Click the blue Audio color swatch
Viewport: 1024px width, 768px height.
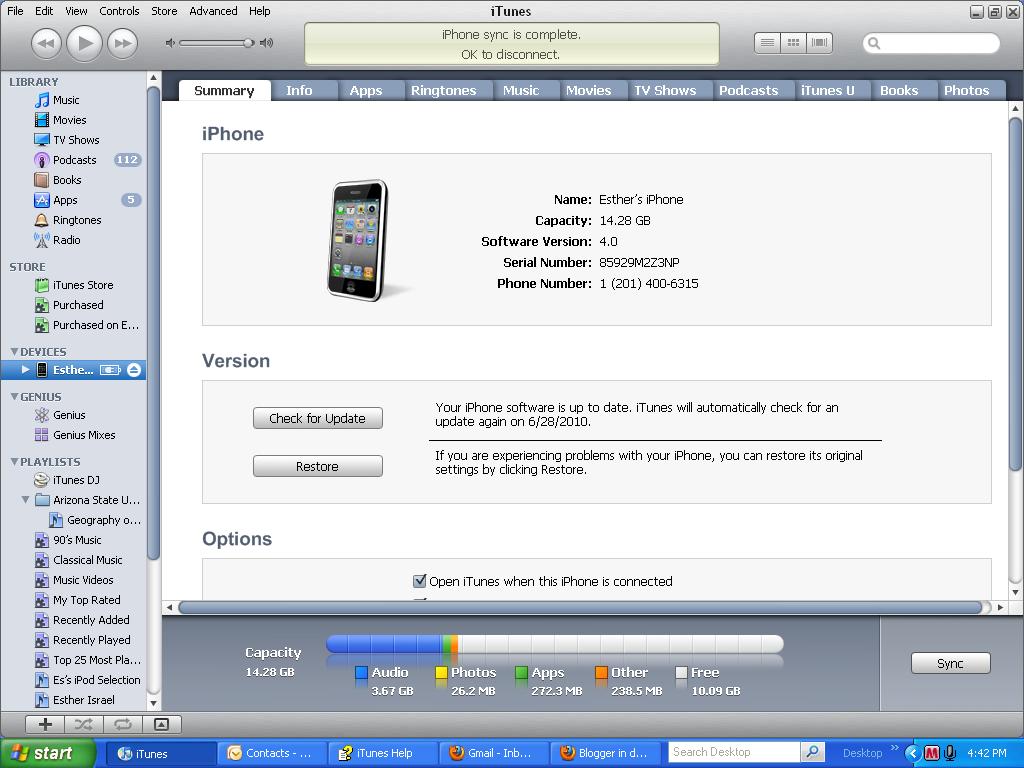point(361,673)
